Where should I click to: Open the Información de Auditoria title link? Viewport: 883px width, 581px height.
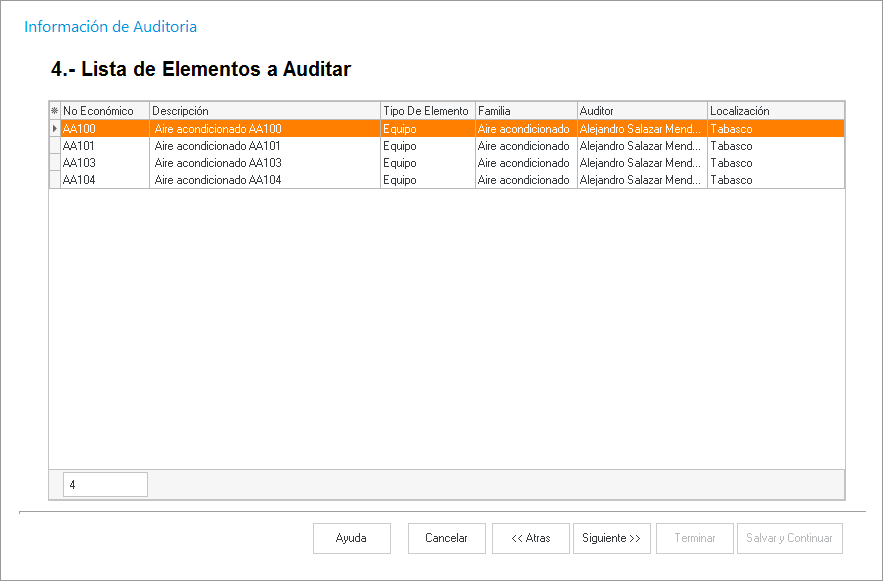pyautogui.click(x=110, y=27)
